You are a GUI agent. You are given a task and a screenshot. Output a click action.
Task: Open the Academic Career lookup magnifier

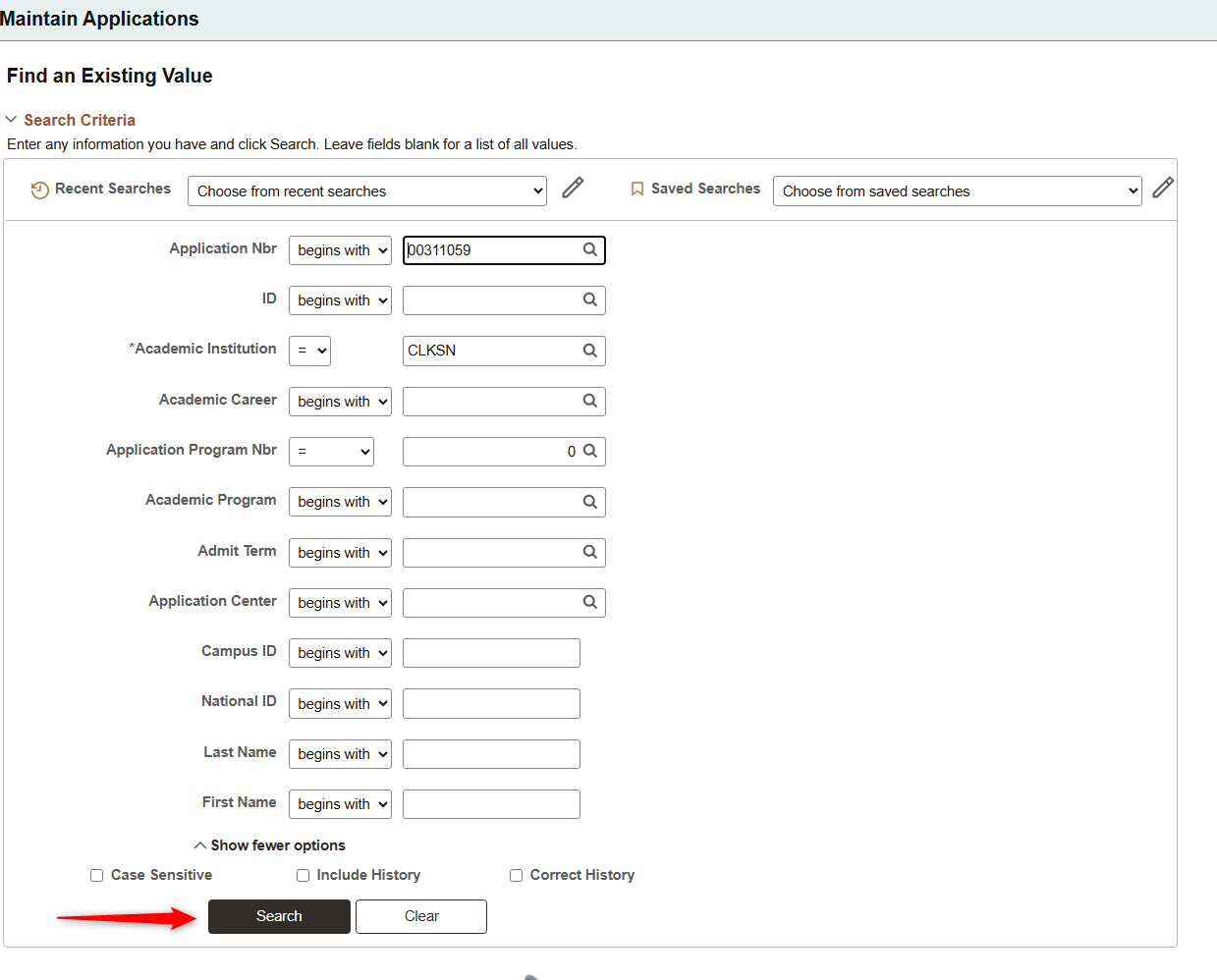click(589, 401)
